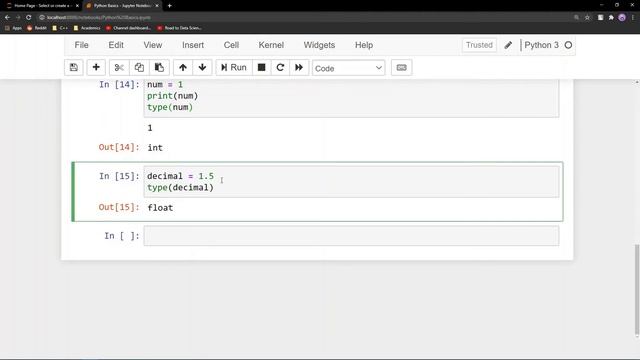This screenshot has height=360, width=640.
Task: Click the Out[14] output prompt
Action: pos(119,147)
